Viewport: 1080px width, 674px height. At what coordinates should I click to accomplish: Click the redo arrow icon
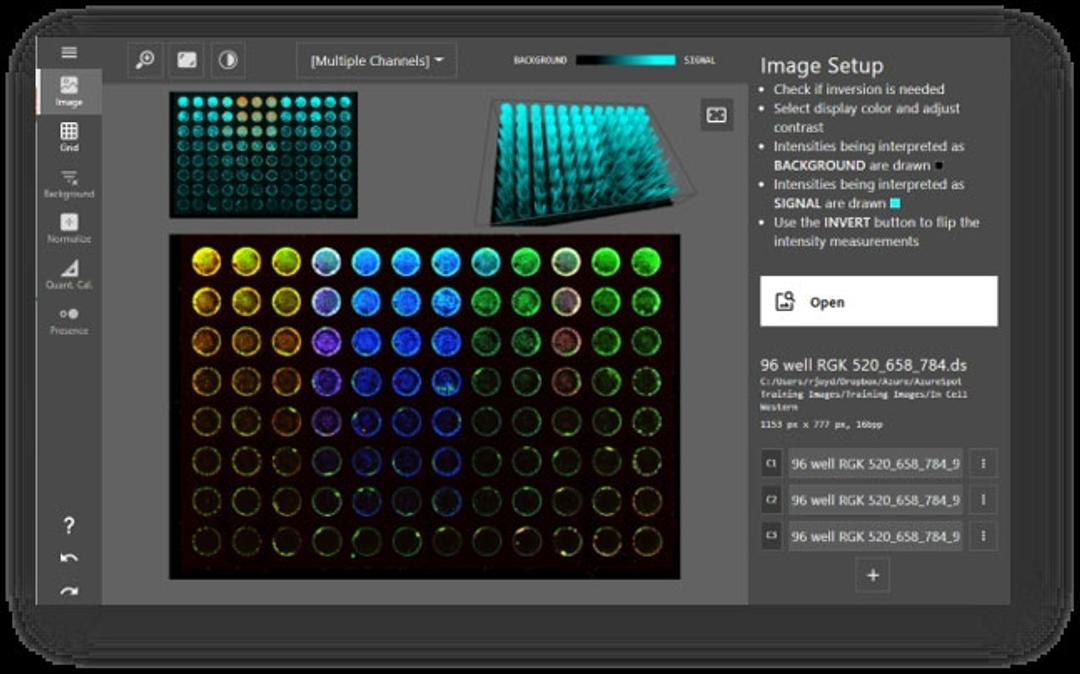click(69, 591)
